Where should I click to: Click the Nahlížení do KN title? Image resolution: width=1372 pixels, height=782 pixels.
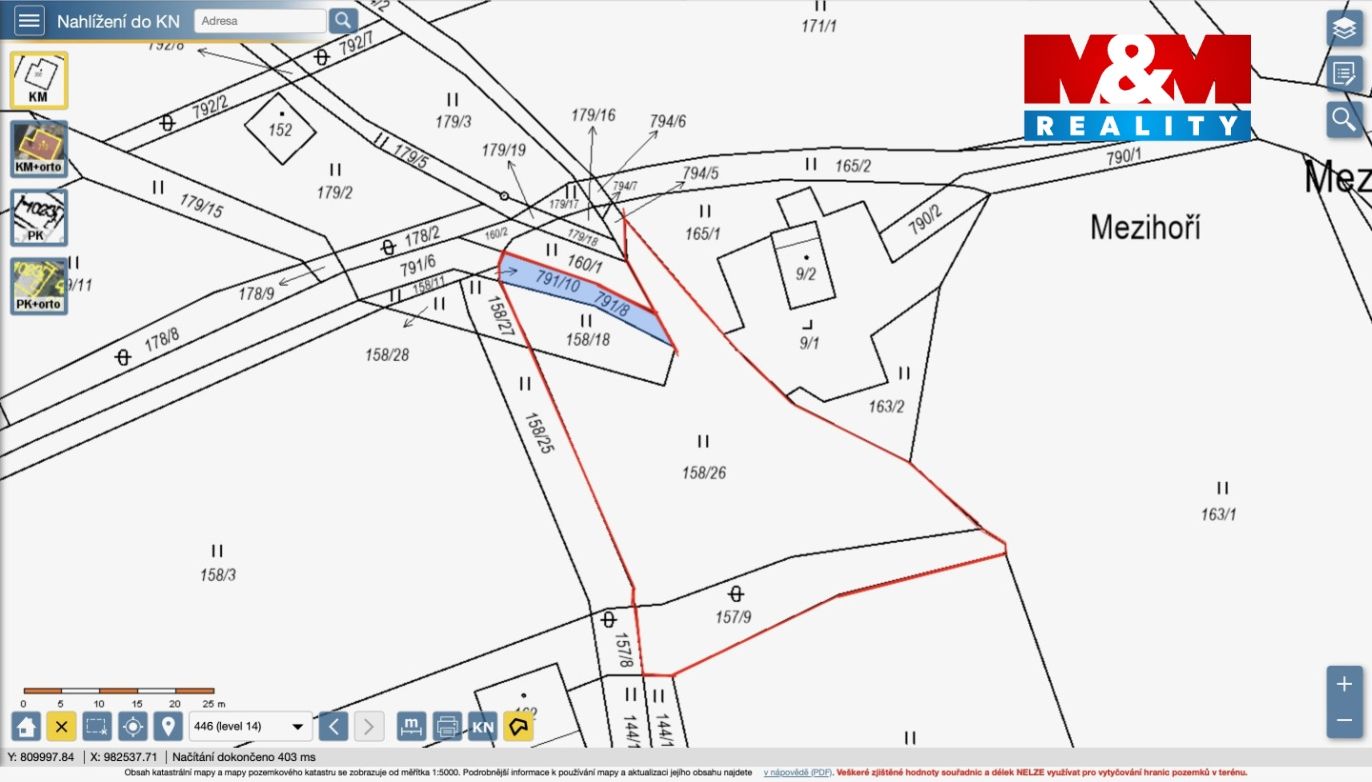[x=118, y=20]
